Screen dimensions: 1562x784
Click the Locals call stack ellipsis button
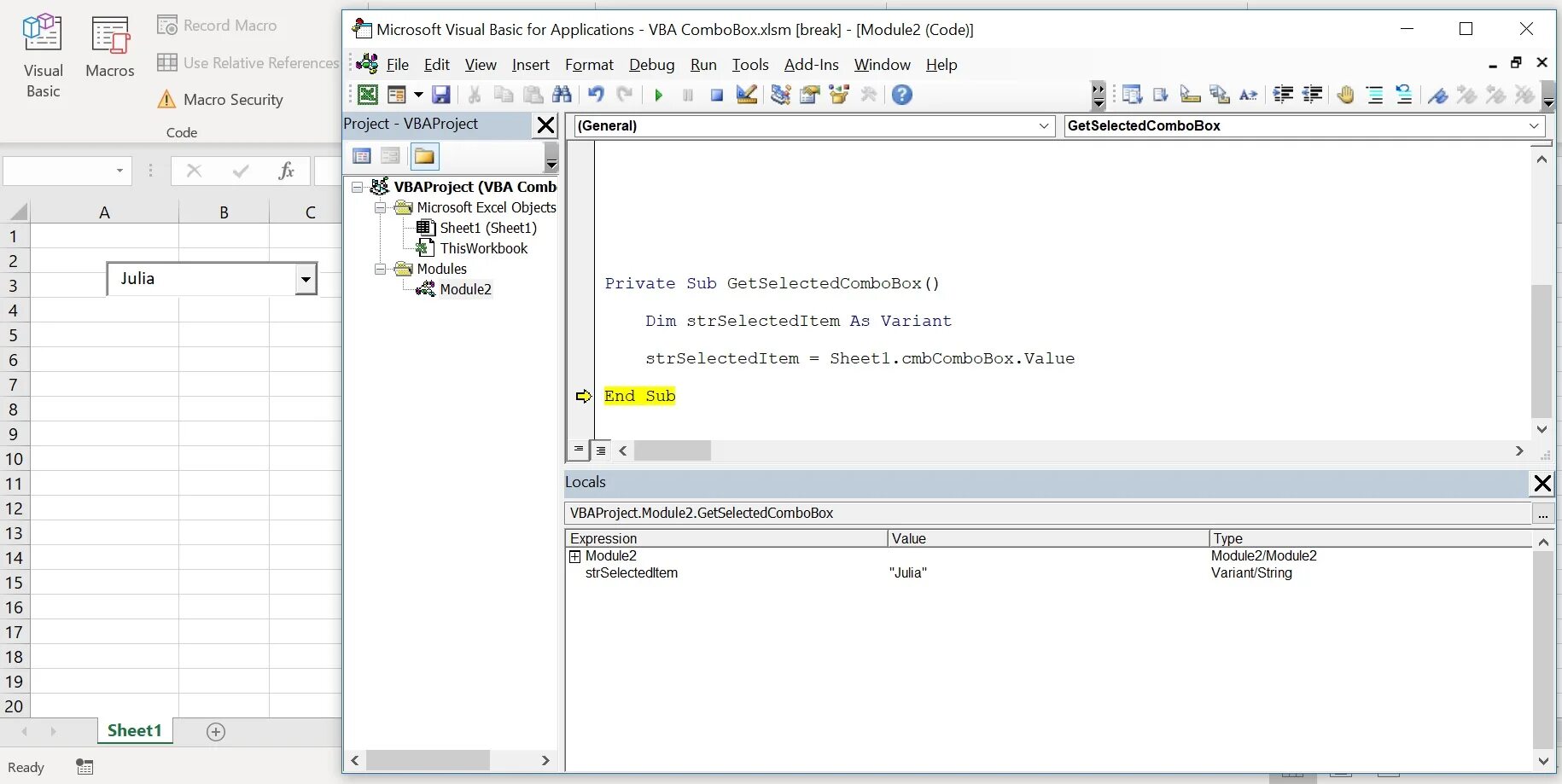tap(1542, 514)
